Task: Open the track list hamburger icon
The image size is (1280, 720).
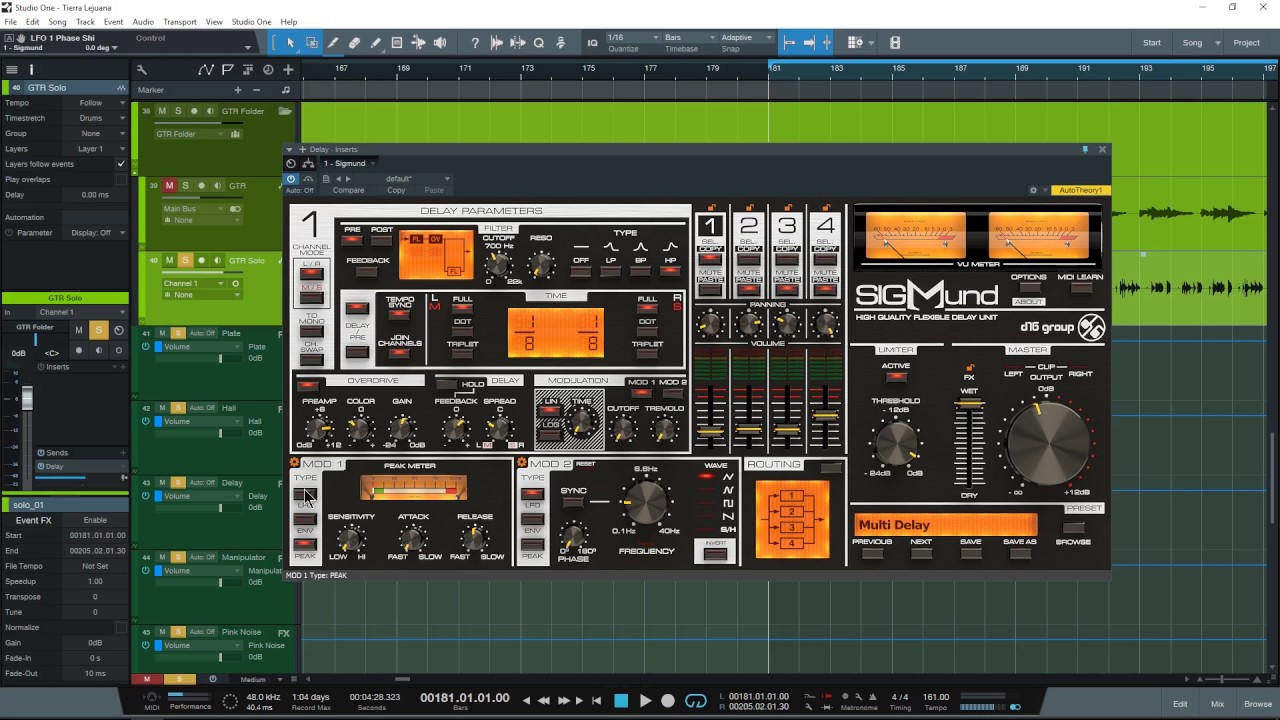Action: (x=12, y=70)
